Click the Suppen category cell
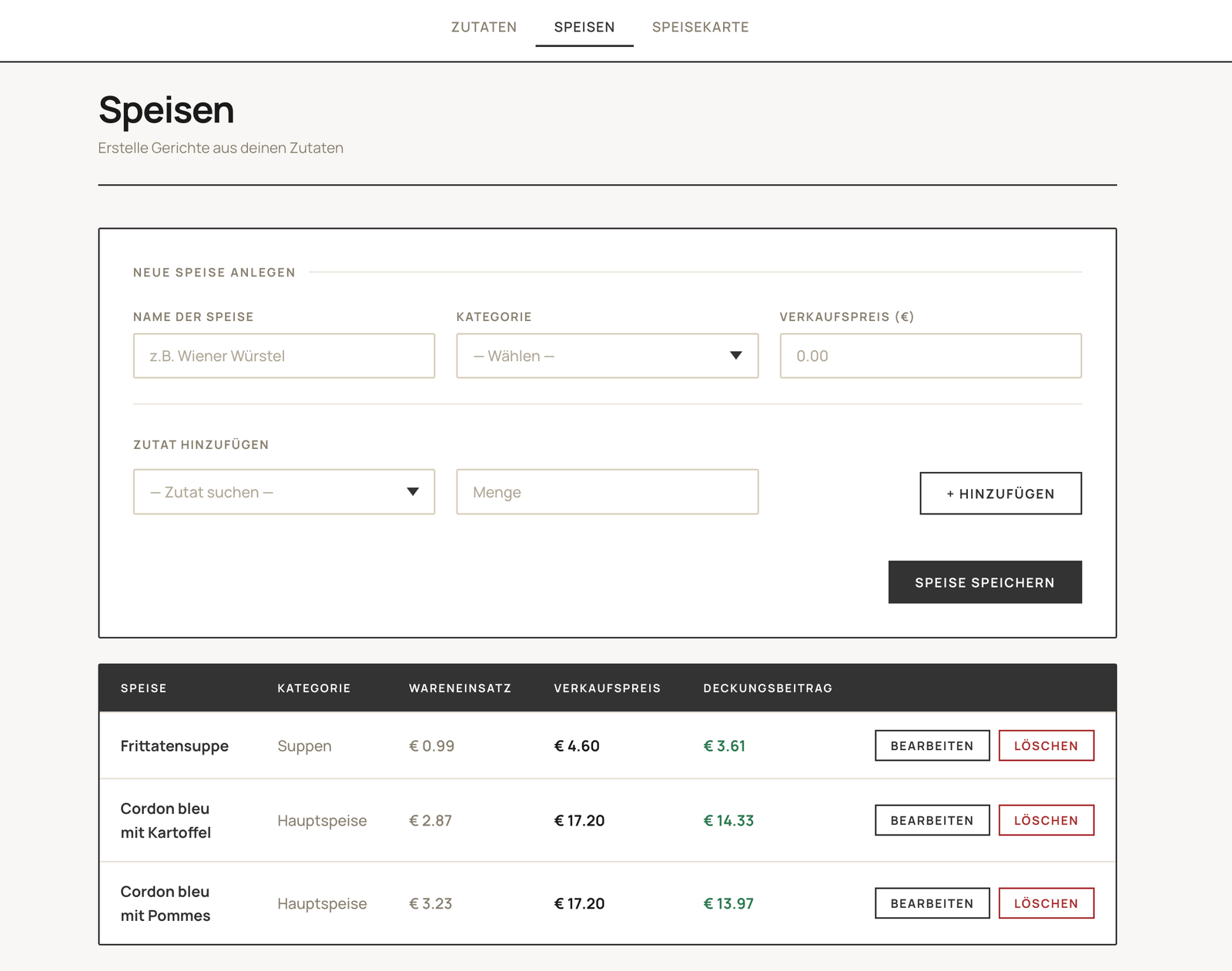 pos(305,746)
